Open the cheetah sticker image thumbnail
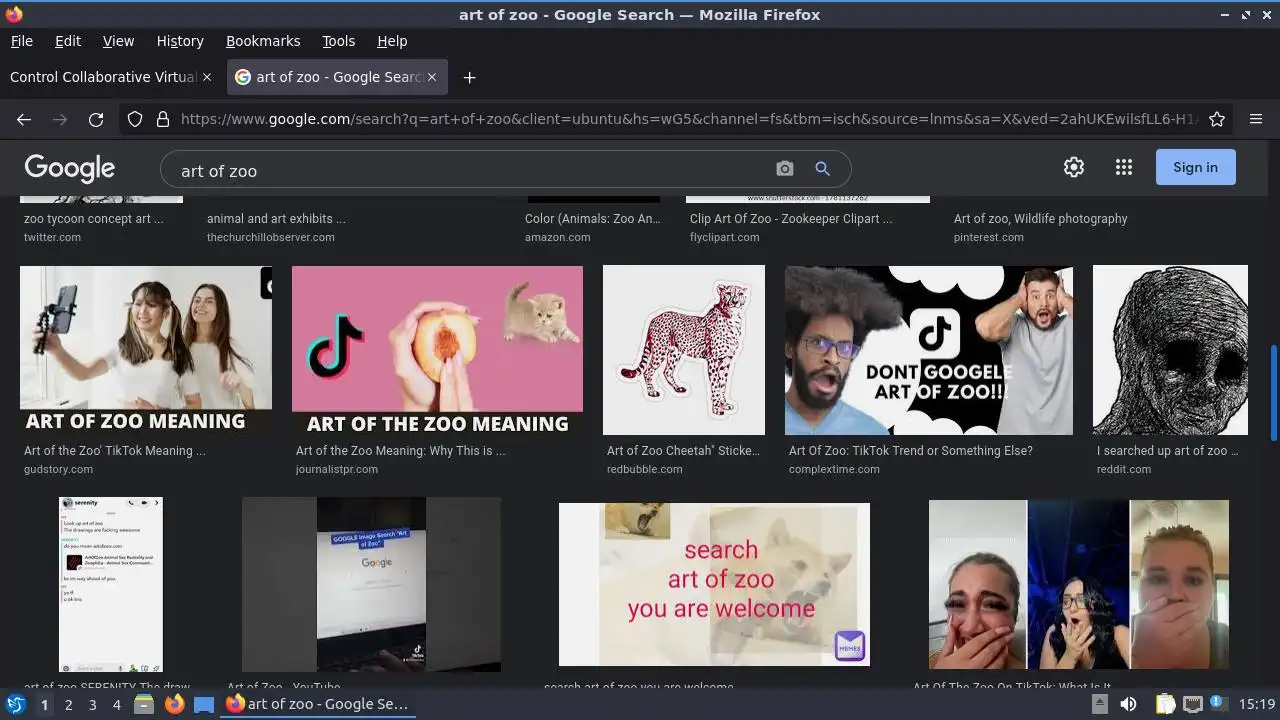The height and width of the screenshot is (720, 1280). [684, 350]
